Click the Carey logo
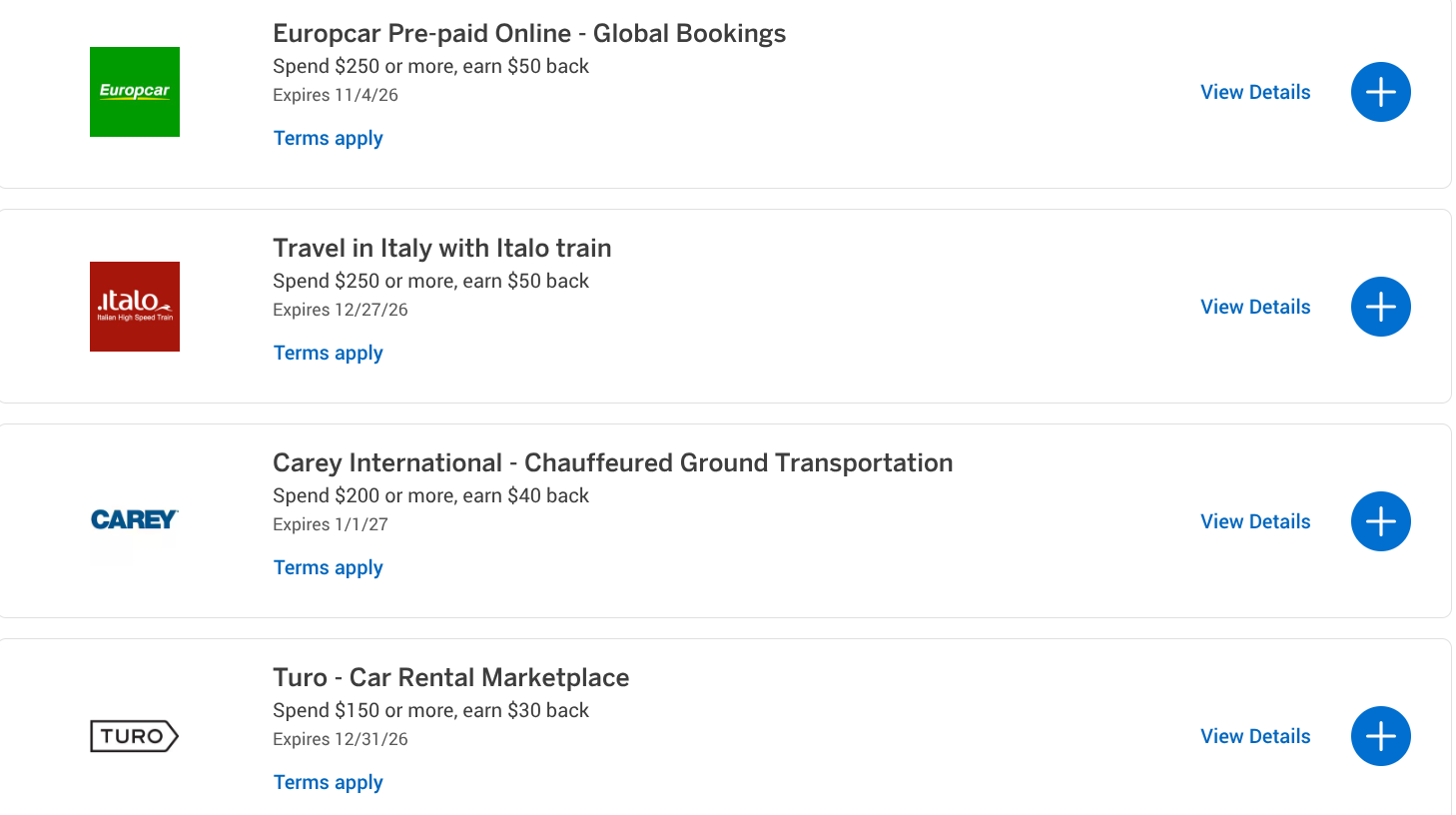 click(x=135, y=520)
